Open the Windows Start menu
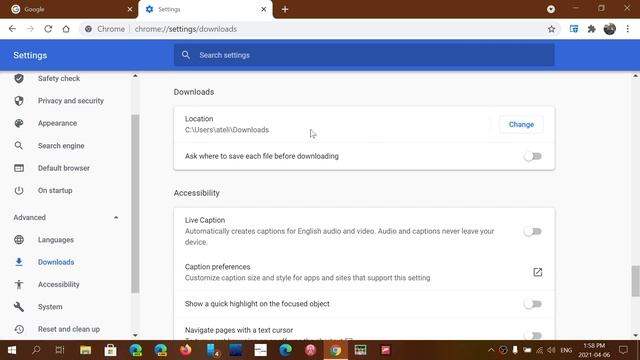Viewport: 640px width, 360px height. pyautogui.click(x=12, y=350)
